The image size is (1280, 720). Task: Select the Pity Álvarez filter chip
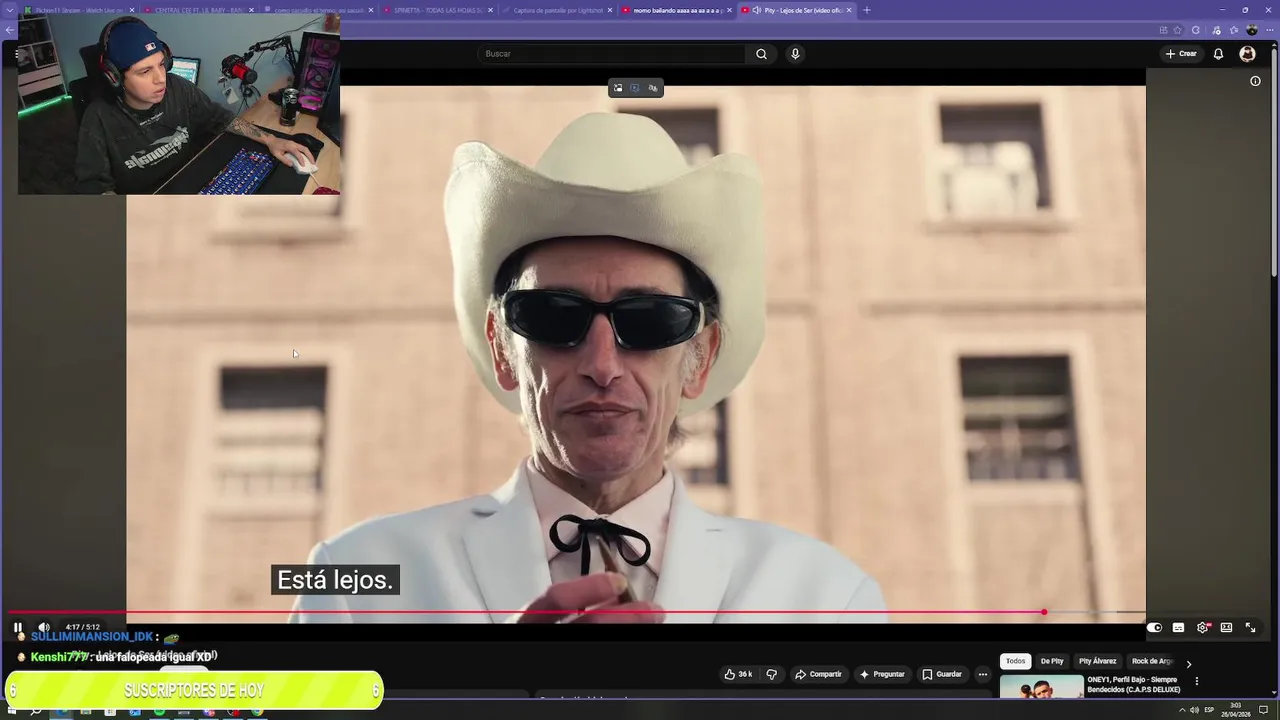click(1097, 661)
